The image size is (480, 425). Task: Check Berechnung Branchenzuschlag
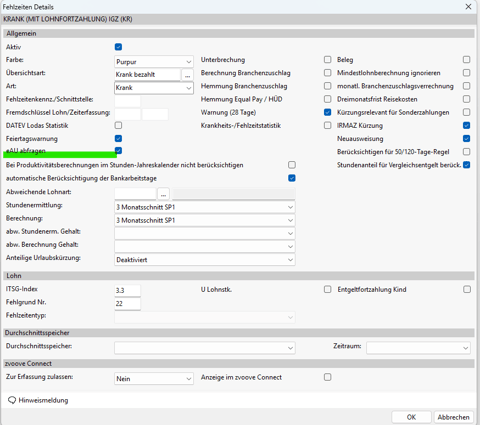click(x=328, y=73)
